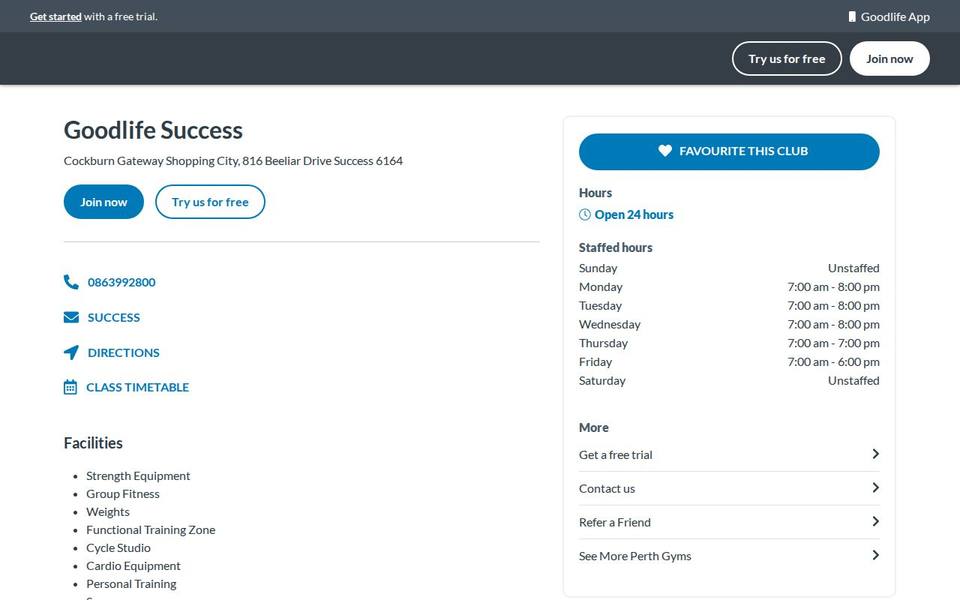Click blue Join now button under address
The width and height of the screenshot is (960, 600).
coord(103,202)
